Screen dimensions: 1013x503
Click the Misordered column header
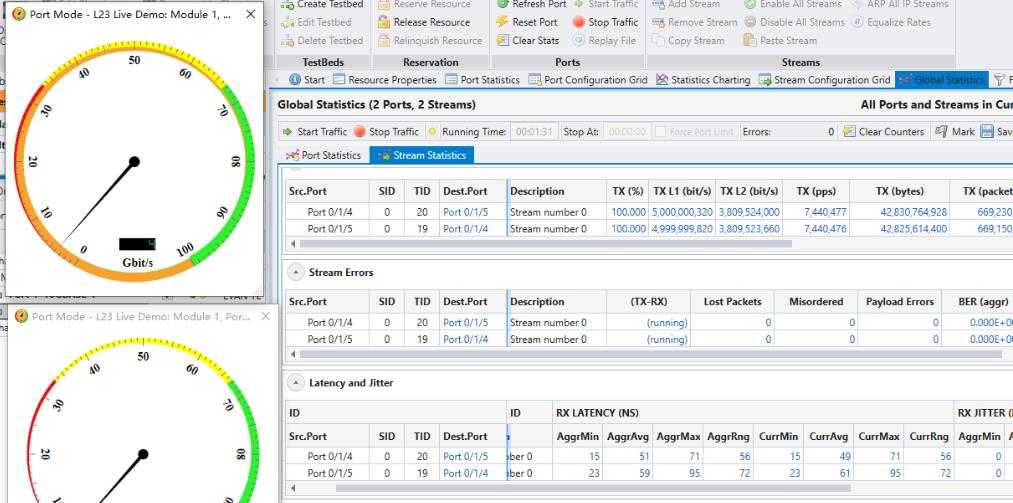[x=816, y=302]
